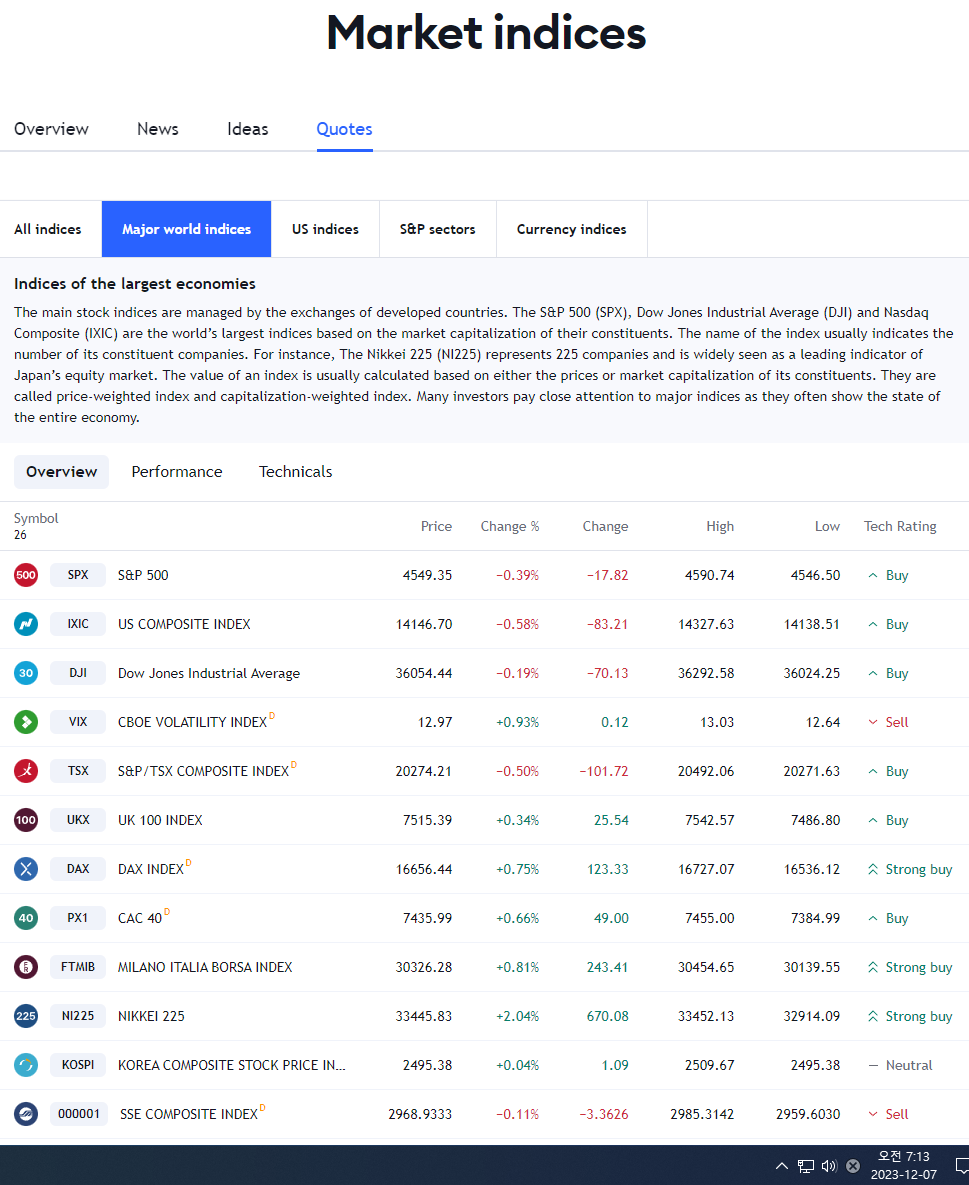Click the TSX red logo icon
Viewport: 969px width, 1185px height.
tap(26, 771)
